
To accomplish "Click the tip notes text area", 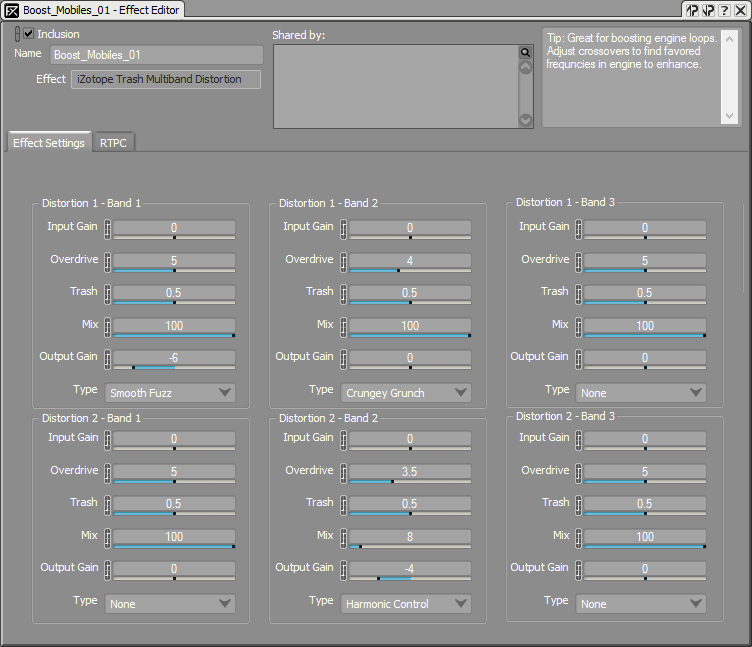I will tap(631, 77).
